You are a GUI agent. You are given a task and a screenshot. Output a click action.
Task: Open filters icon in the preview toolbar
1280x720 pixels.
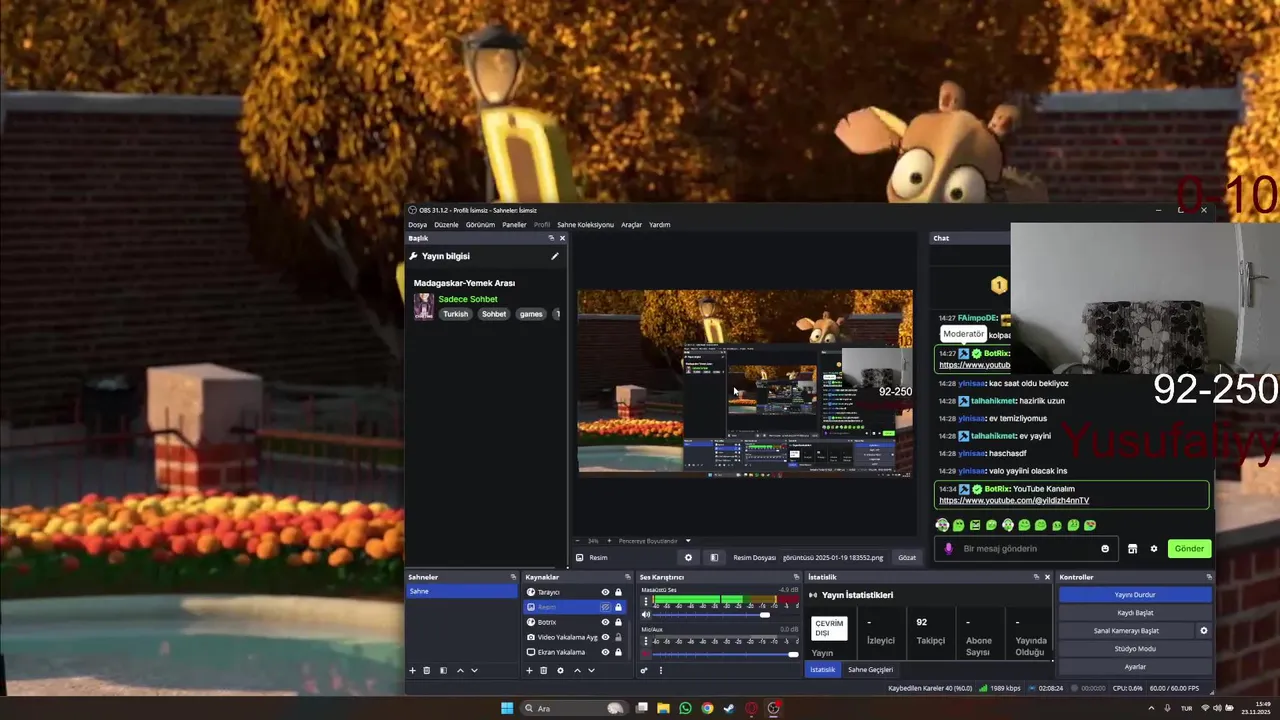pos(714,557)
